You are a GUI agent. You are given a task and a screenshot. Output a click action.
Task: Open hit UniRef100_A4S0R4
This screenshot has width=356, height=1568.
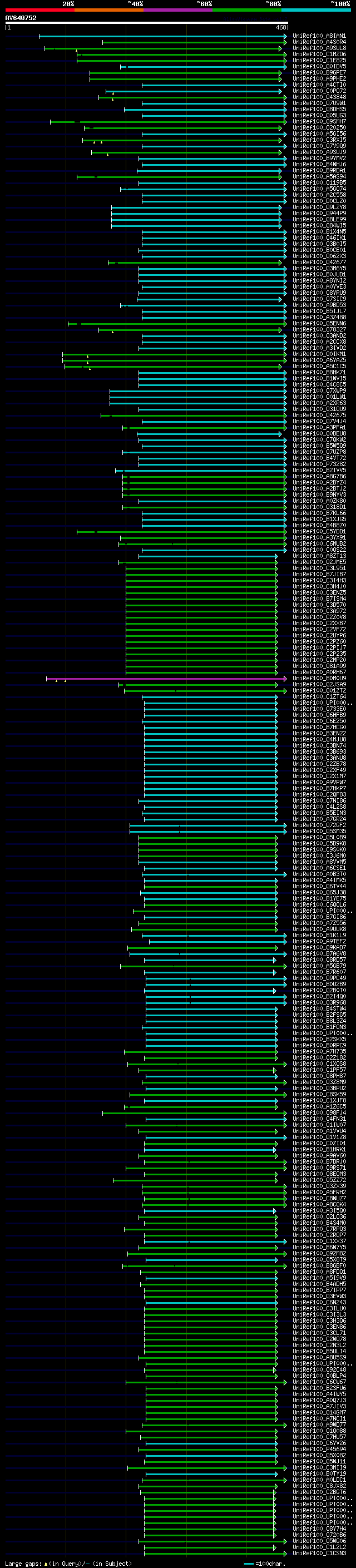pos(319,42)
